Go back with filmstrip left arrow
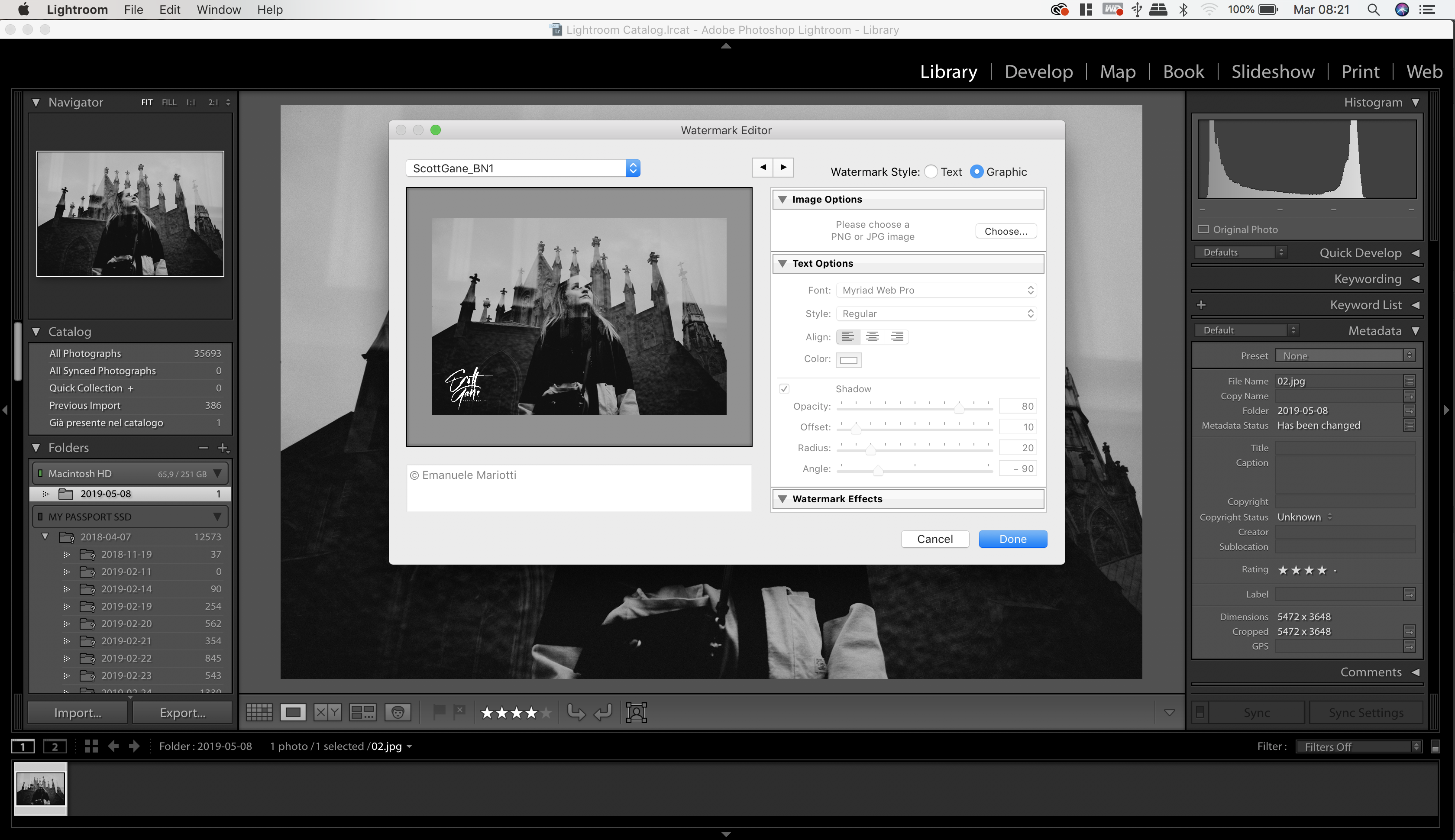The image size is (1455, 840). click(113, 746)
